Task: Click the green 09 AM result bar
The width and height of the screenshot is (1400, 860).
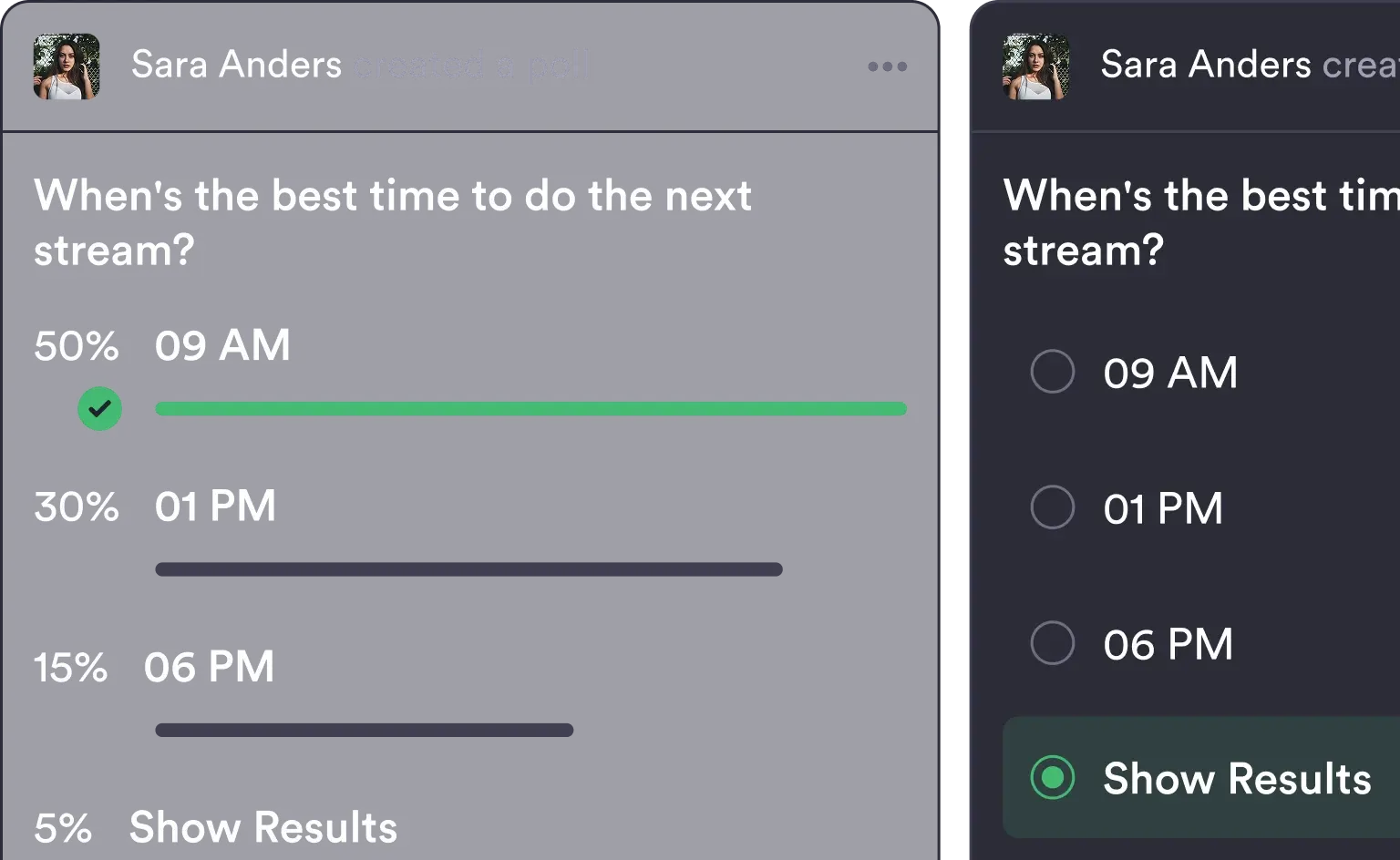Action: click(530, 409)
